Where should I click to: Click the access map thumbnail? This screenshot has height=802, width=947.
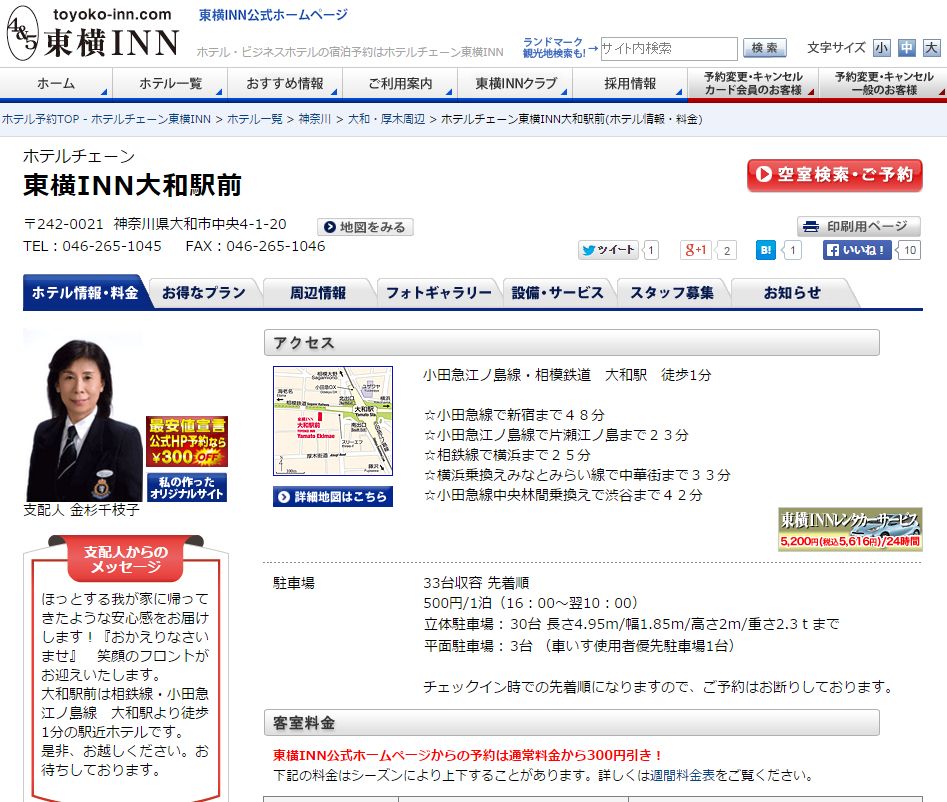pos(333,421)
